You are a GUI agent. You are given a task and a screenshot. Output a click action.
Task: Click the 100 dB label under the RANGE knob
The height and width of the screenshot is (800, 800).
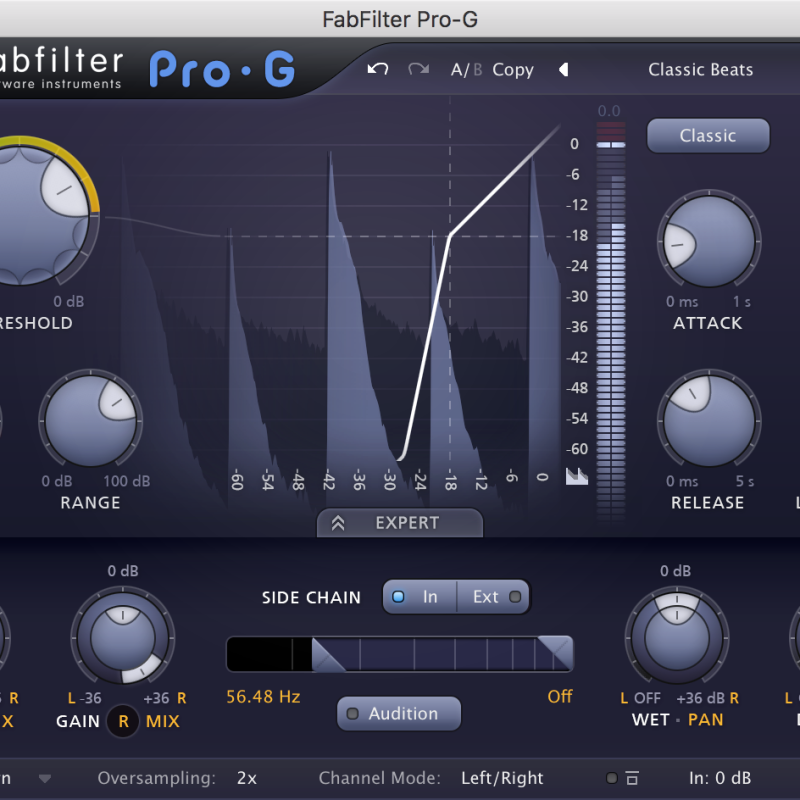coord(127,481)
